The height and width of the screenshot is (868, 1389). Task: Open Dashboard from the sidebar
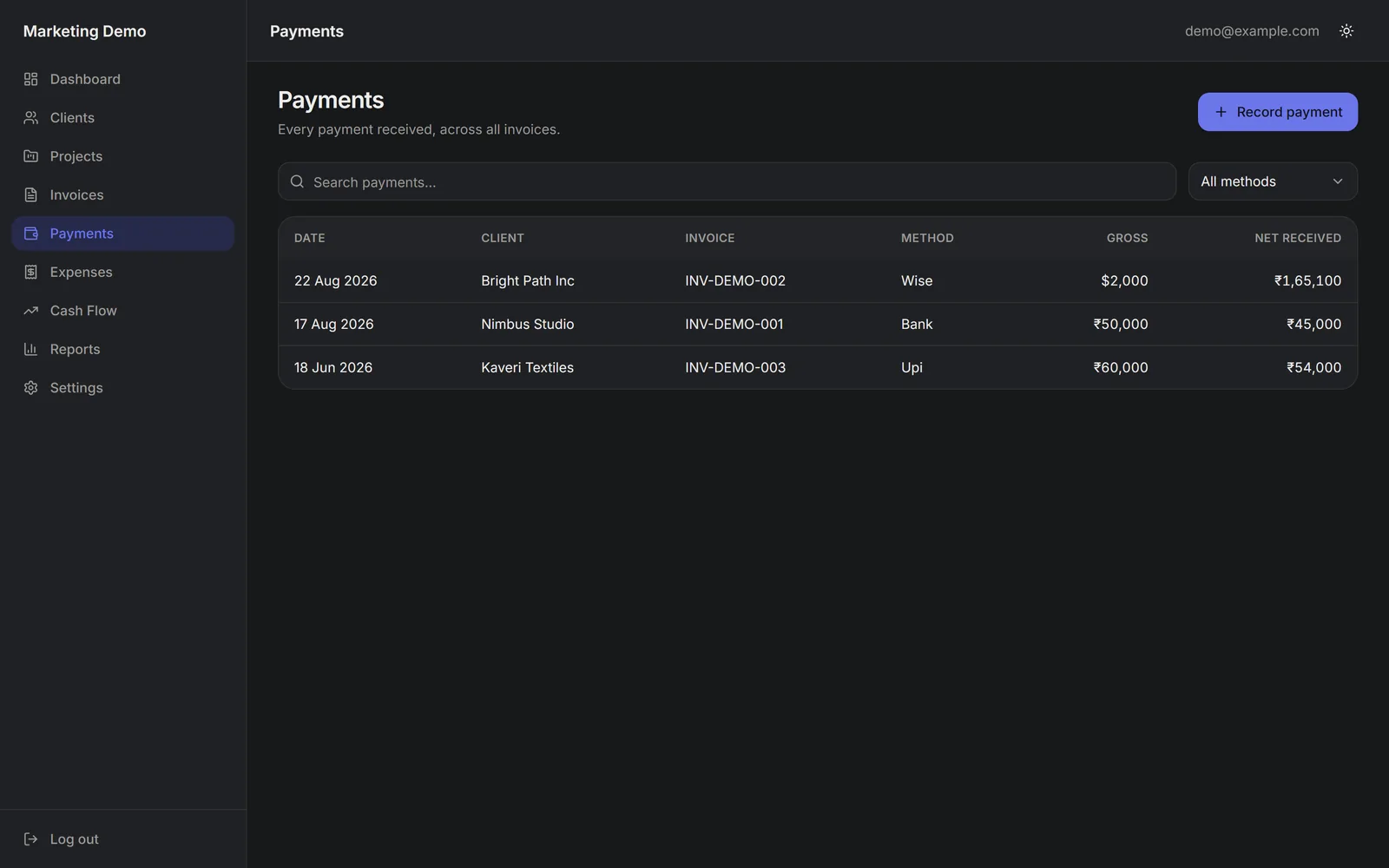point(122,79)
